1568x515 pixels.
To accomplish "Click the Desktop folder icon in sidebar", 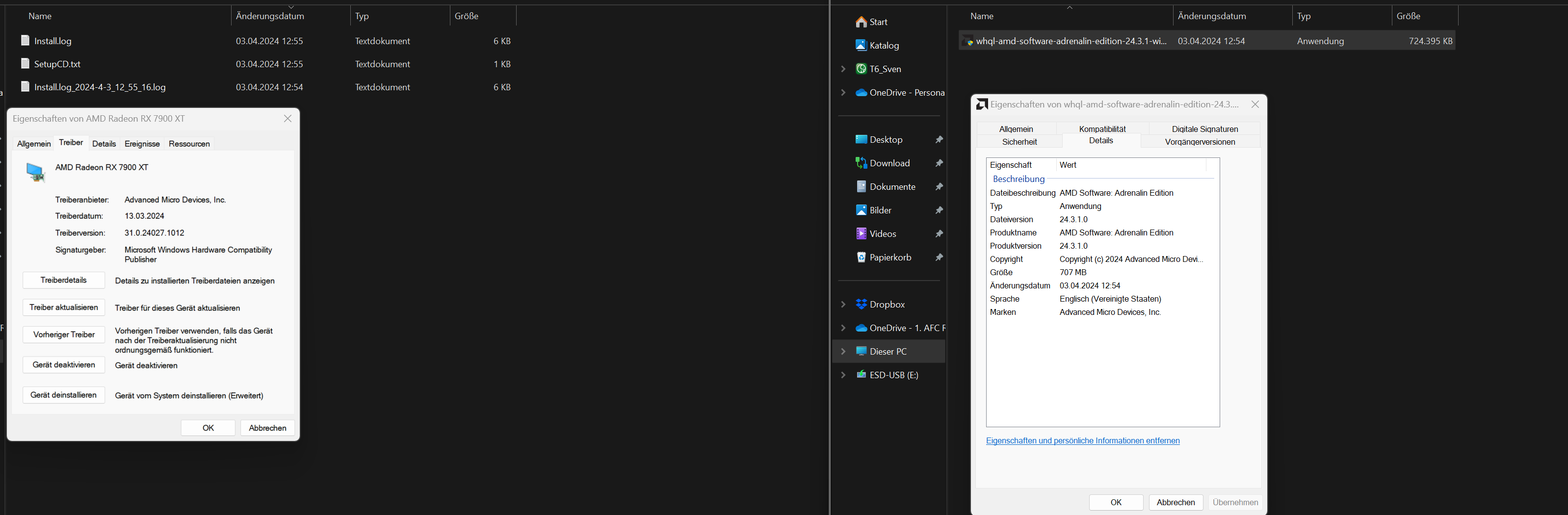I will 861,139.
